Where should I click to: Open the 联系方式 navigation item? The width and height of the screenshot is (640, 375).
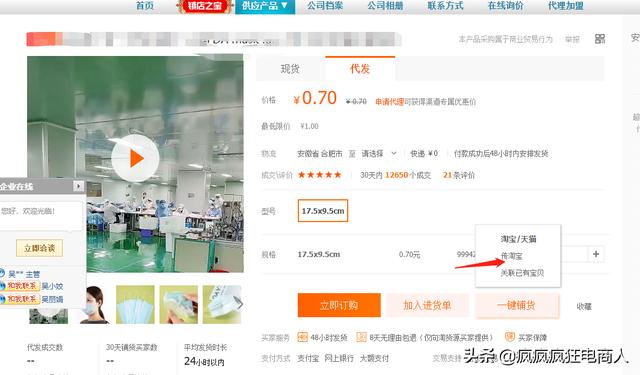445,6
